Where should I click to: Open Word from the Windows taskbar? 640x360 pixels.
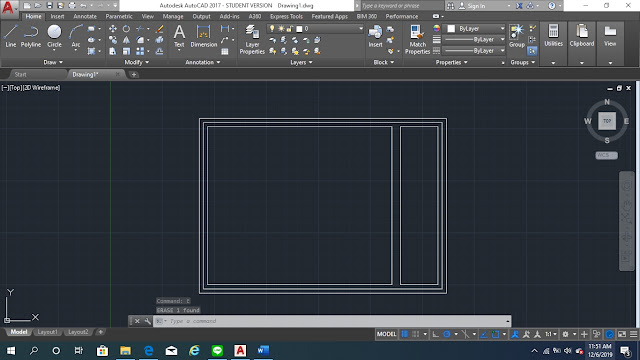[x=263, y=351]
